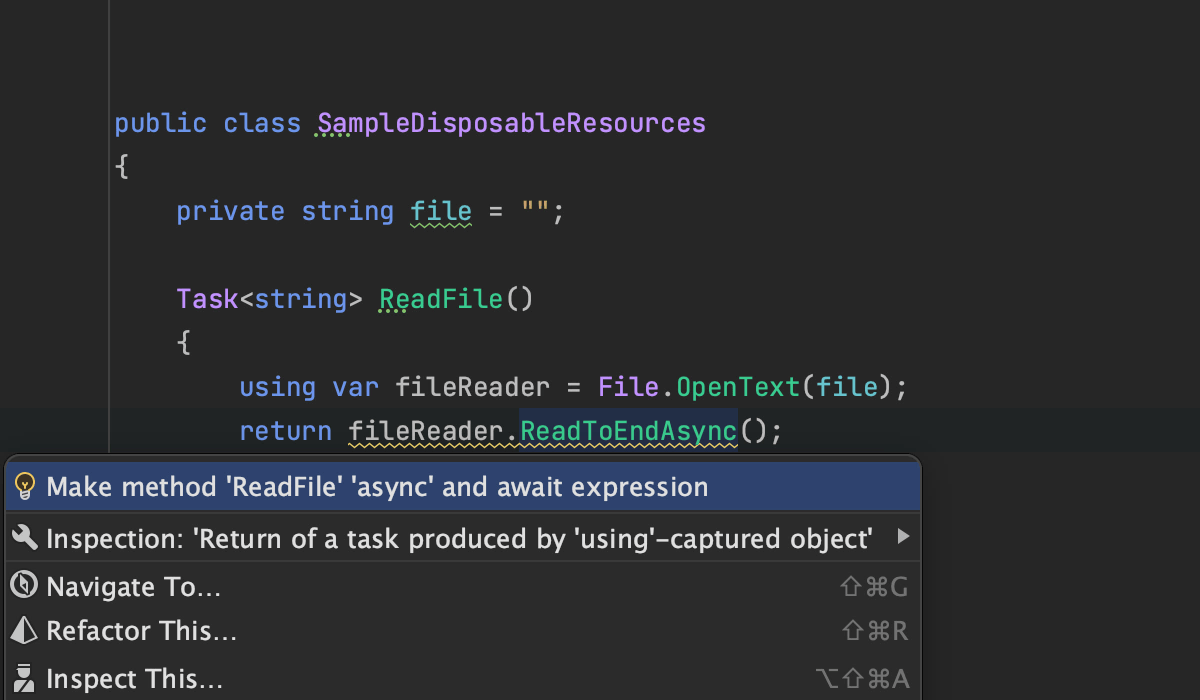
Task: Pick Inspect This… menu entry
Action: (x=134, y=679)
